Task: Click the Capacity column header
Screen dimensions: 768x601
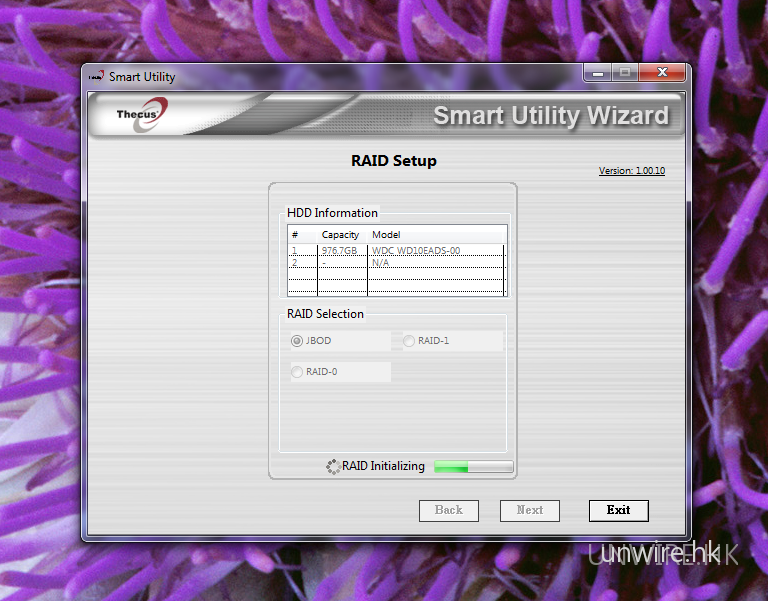Action: pyautogui.click(x=340, y=235)
